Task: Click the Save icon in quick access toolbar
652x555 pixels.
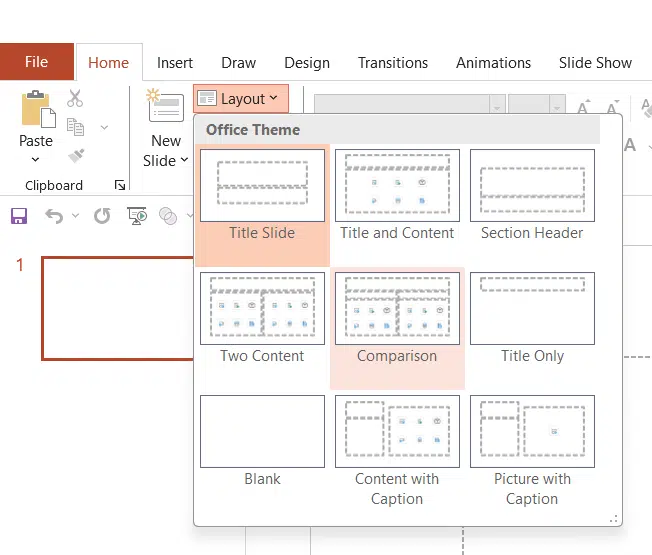Action: coord(18,216)
